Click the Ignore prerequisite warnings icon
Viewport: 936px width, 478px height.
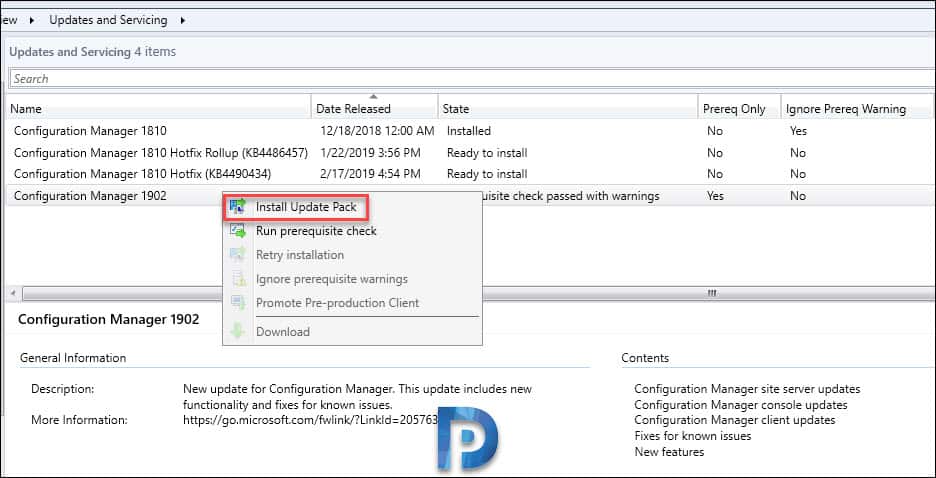tap(238, 279)
